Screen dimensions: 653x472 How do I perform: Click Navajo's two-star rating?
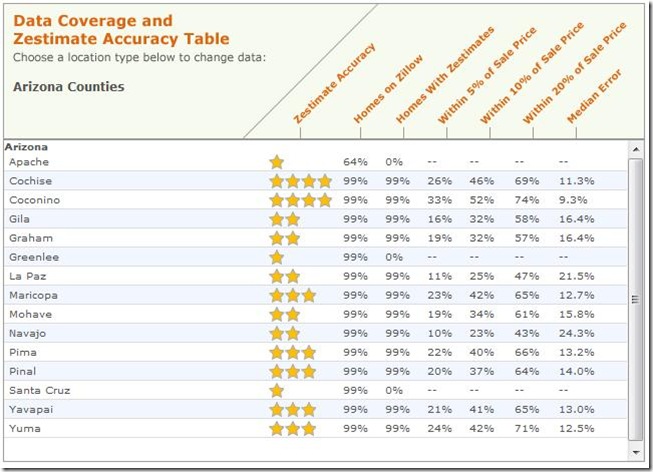(x=284, y=334)
